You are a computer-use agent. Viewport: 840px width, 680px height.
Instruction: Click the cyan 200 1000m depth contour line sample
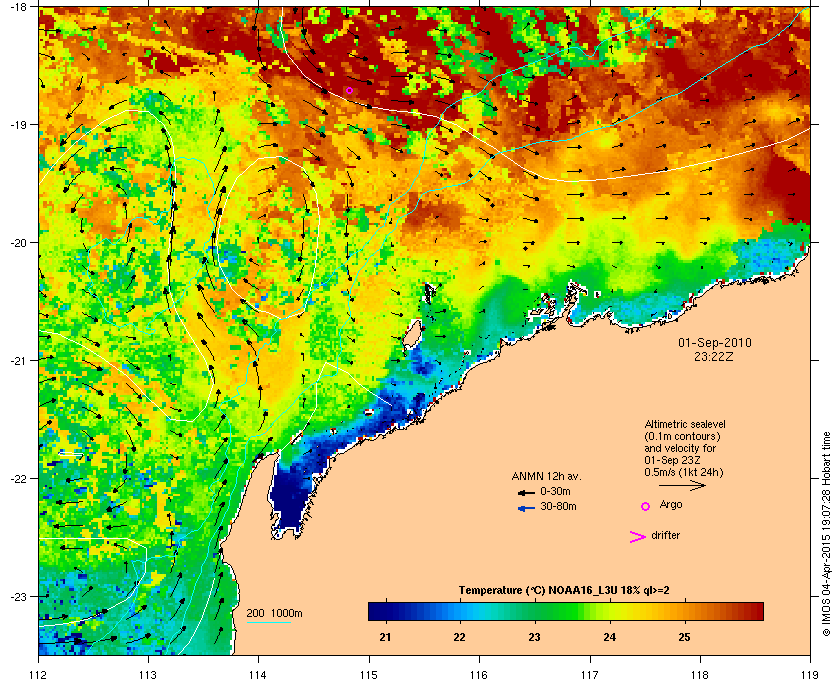(268, 623)
